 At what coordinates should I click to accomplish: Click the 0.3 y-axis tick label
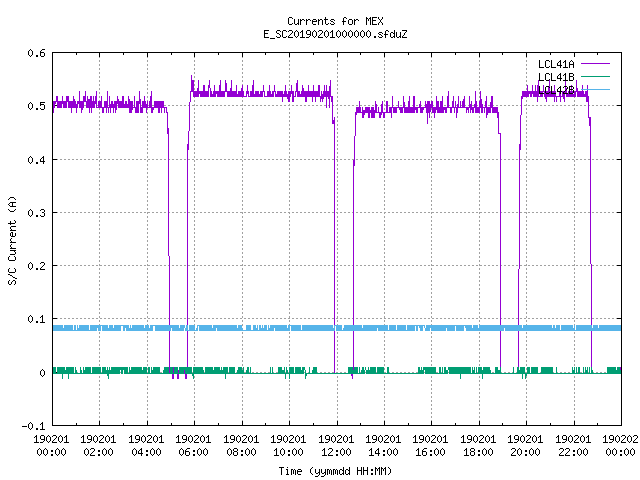[x=36, y=213]
